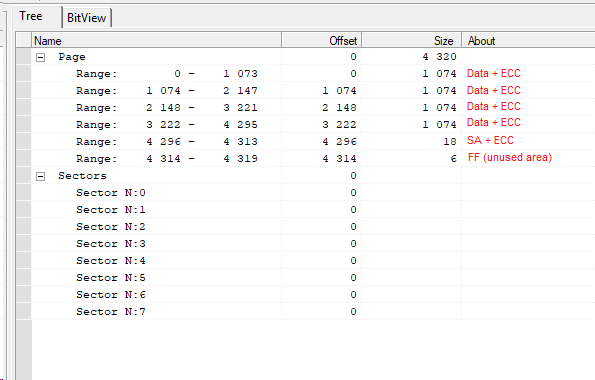Click offset value 4 314
This screenshot has height=380, width=595.
click(x=339, y=159)
